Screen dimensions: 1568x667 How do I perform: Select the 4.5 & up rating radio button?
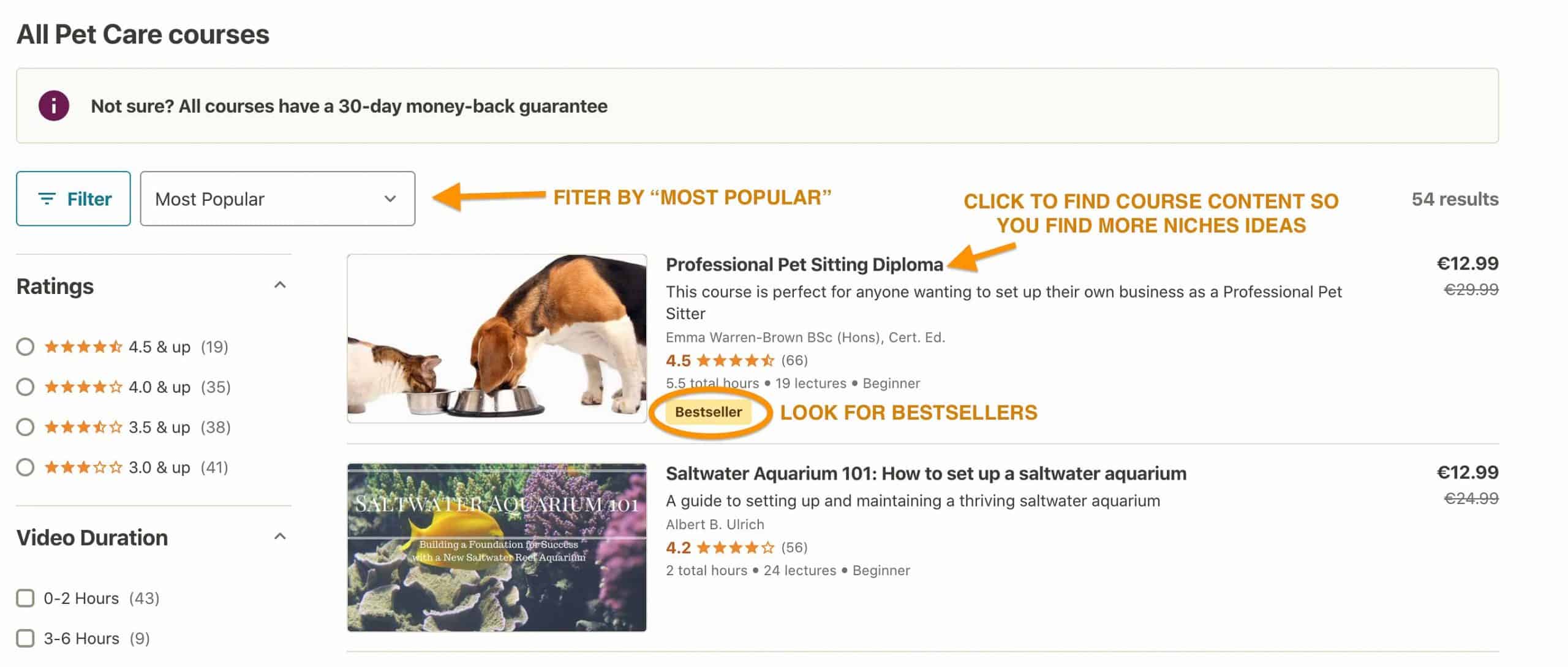25,347
